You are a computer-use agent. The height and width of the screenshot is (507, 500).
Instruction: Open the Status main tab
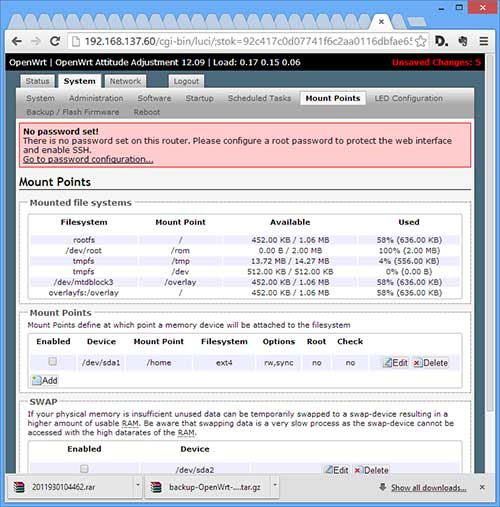(x=37, y=81)
